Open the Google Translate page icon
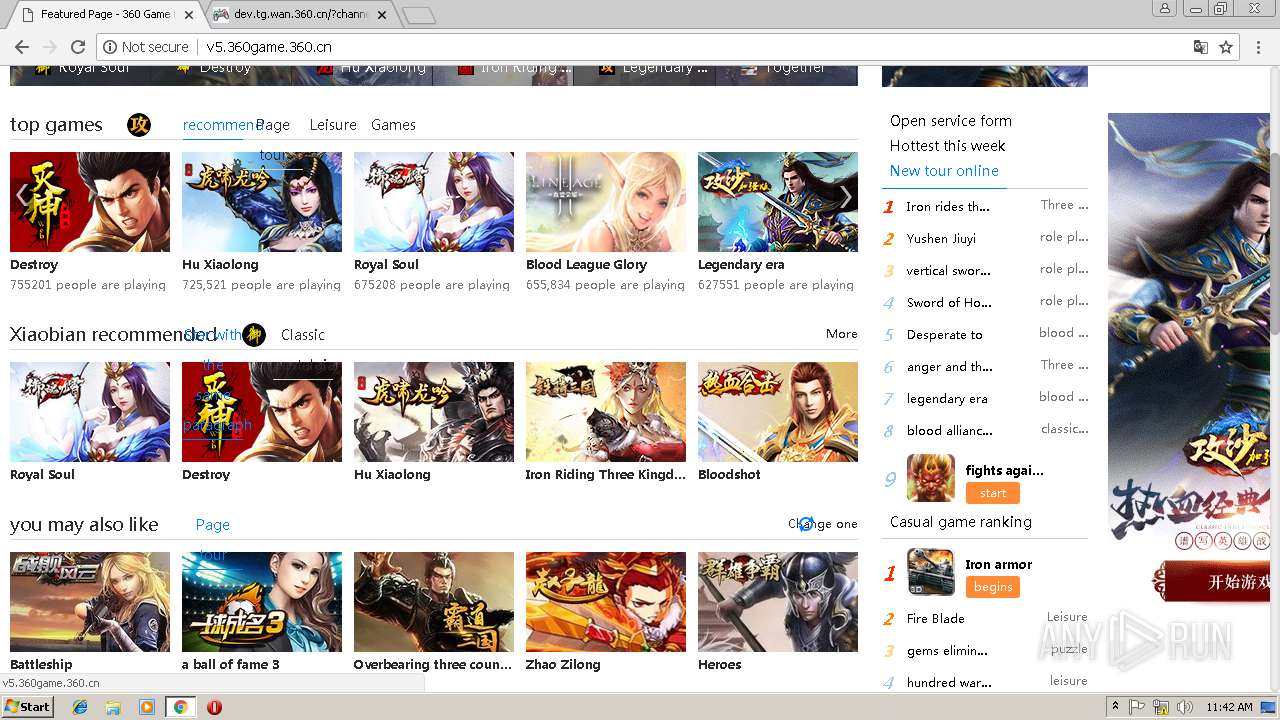 [1201, 47]
